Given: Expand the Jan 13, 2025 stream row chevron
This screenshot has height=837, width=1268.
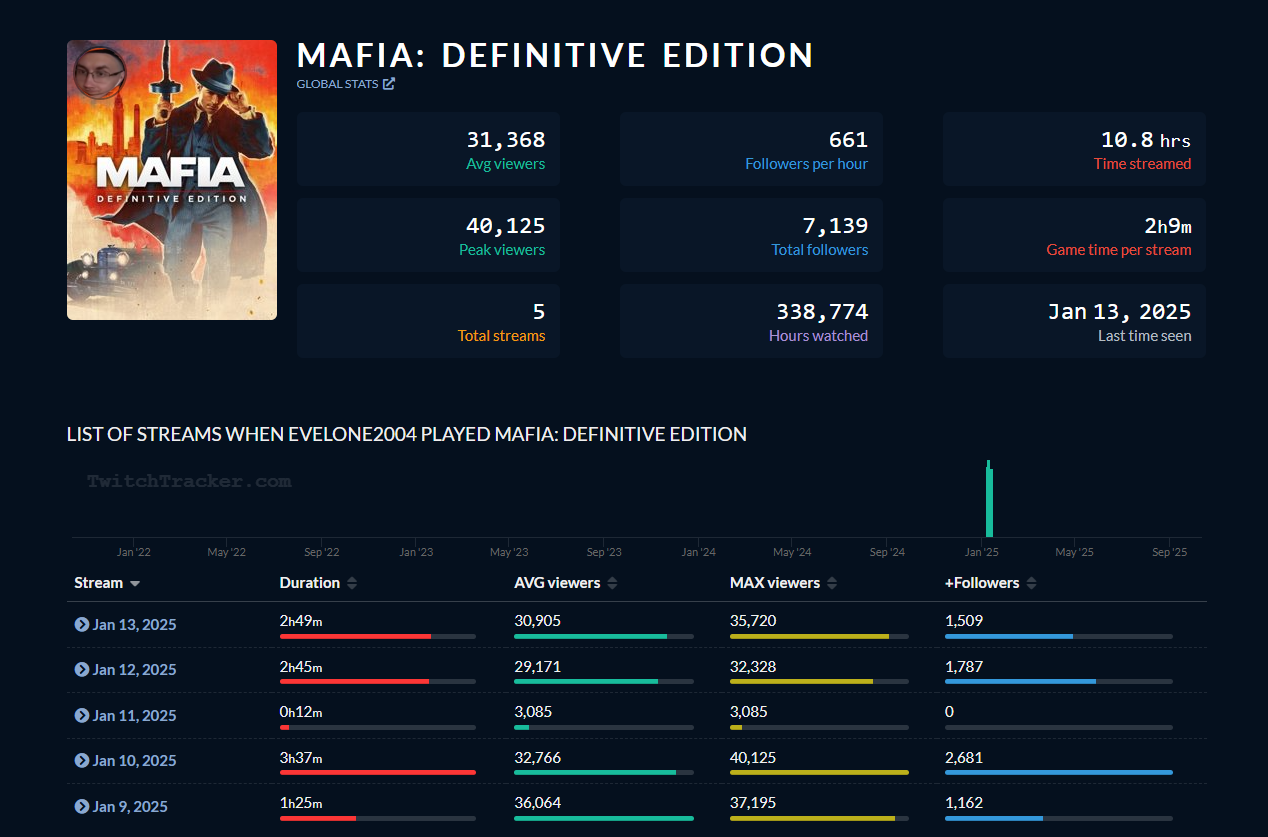Looking at the screenshot, I should (x=82, y=624).
